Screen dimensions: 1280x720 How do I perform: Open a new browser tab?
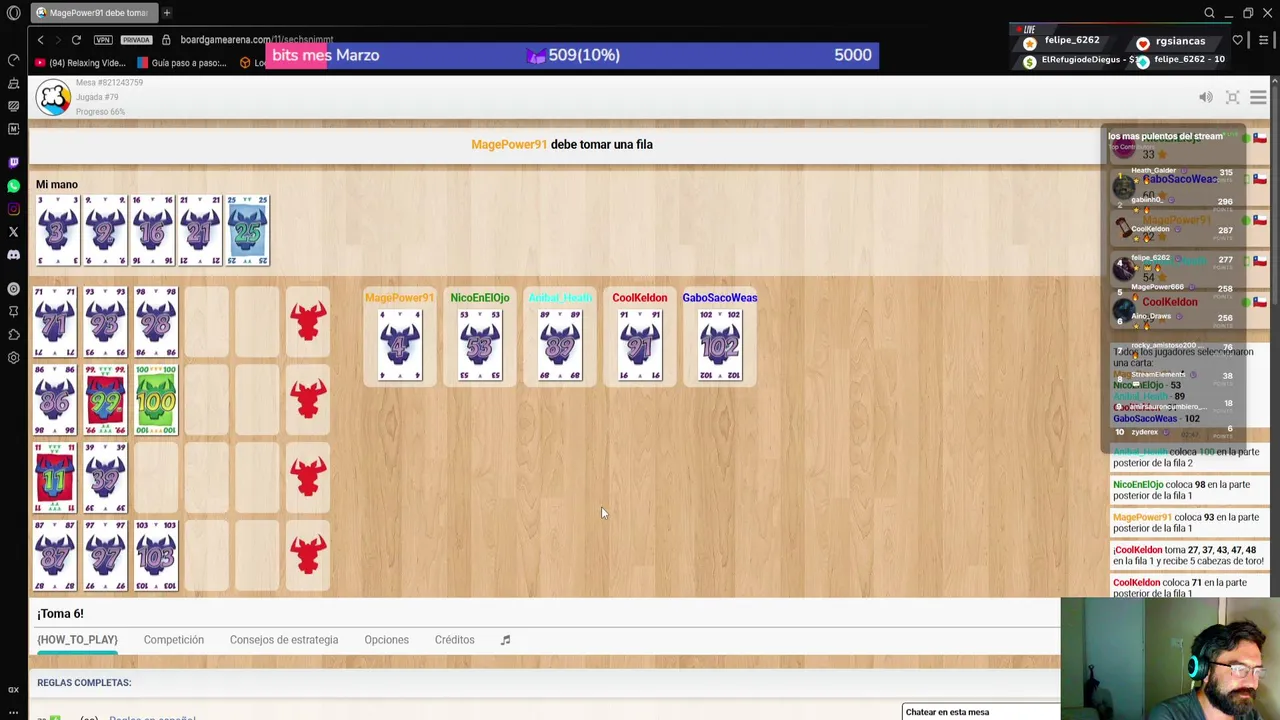point(167,13)
